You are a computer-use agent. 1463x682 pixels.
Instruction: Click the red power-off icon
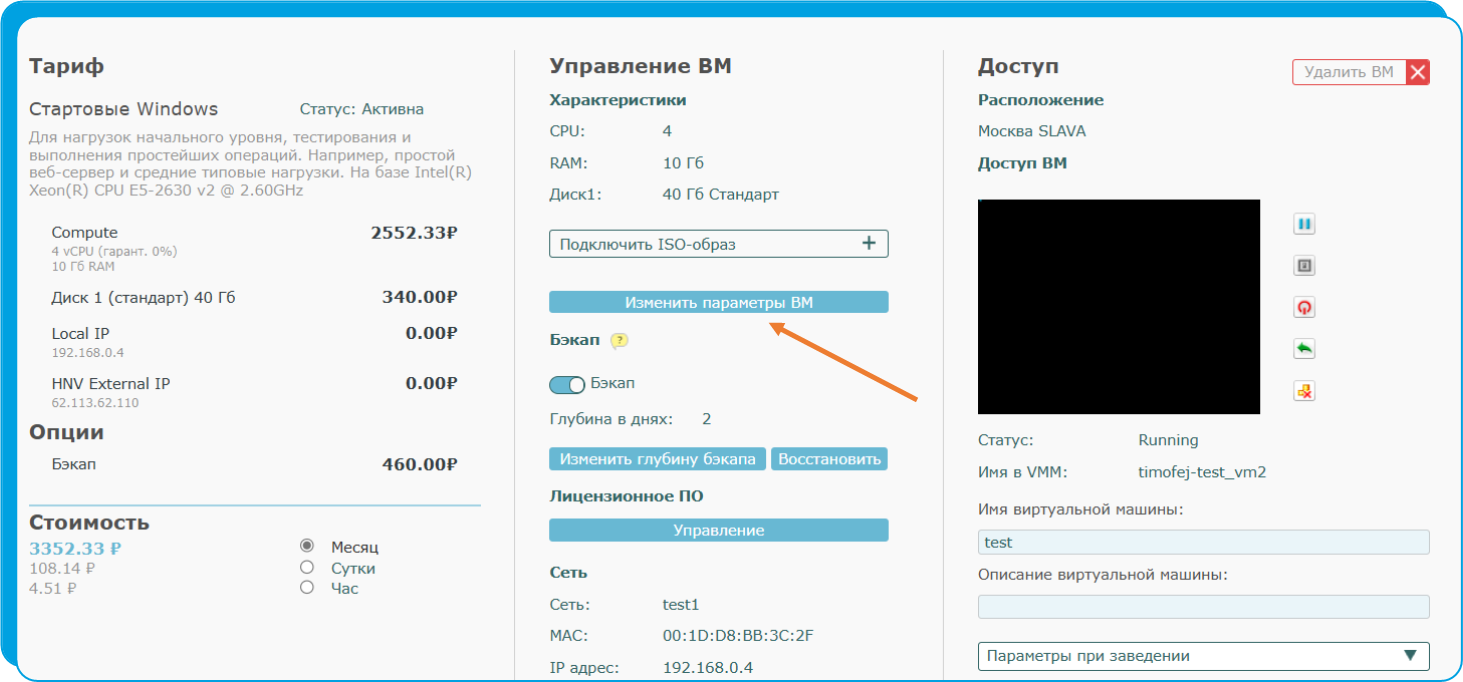(x=1304, y=308)
